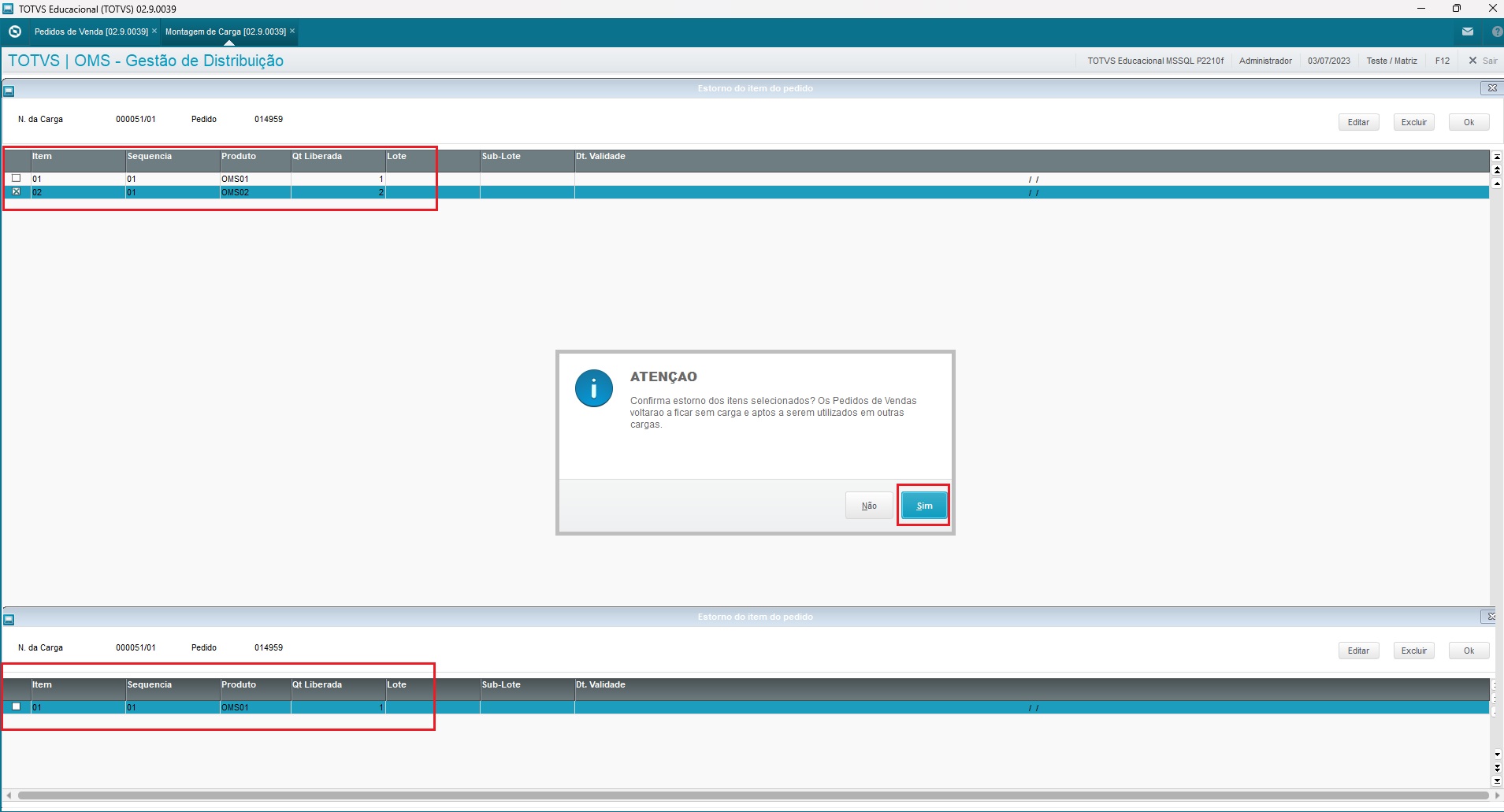Click carga number 000051/01 in the lower panel
This screenshot has width=1504, height=812.
pos(136,647)
